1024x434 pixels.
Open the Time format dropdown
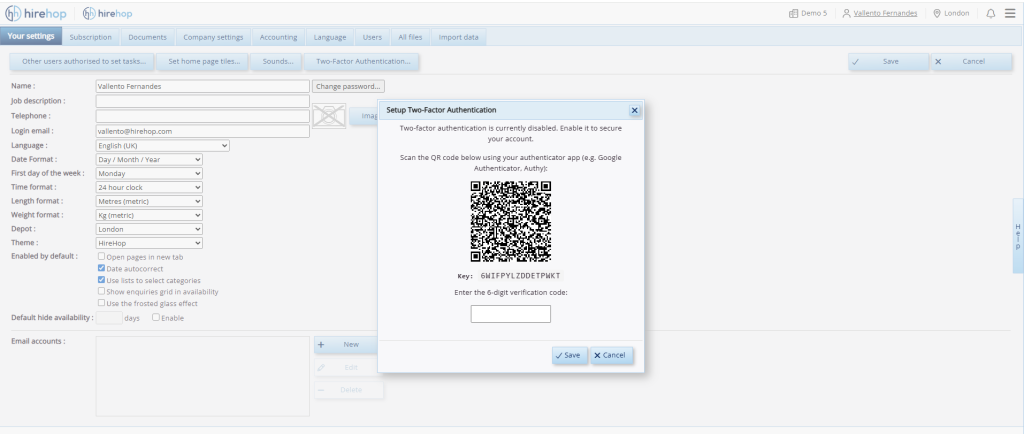pyautogui.click(x=149, y=187)
